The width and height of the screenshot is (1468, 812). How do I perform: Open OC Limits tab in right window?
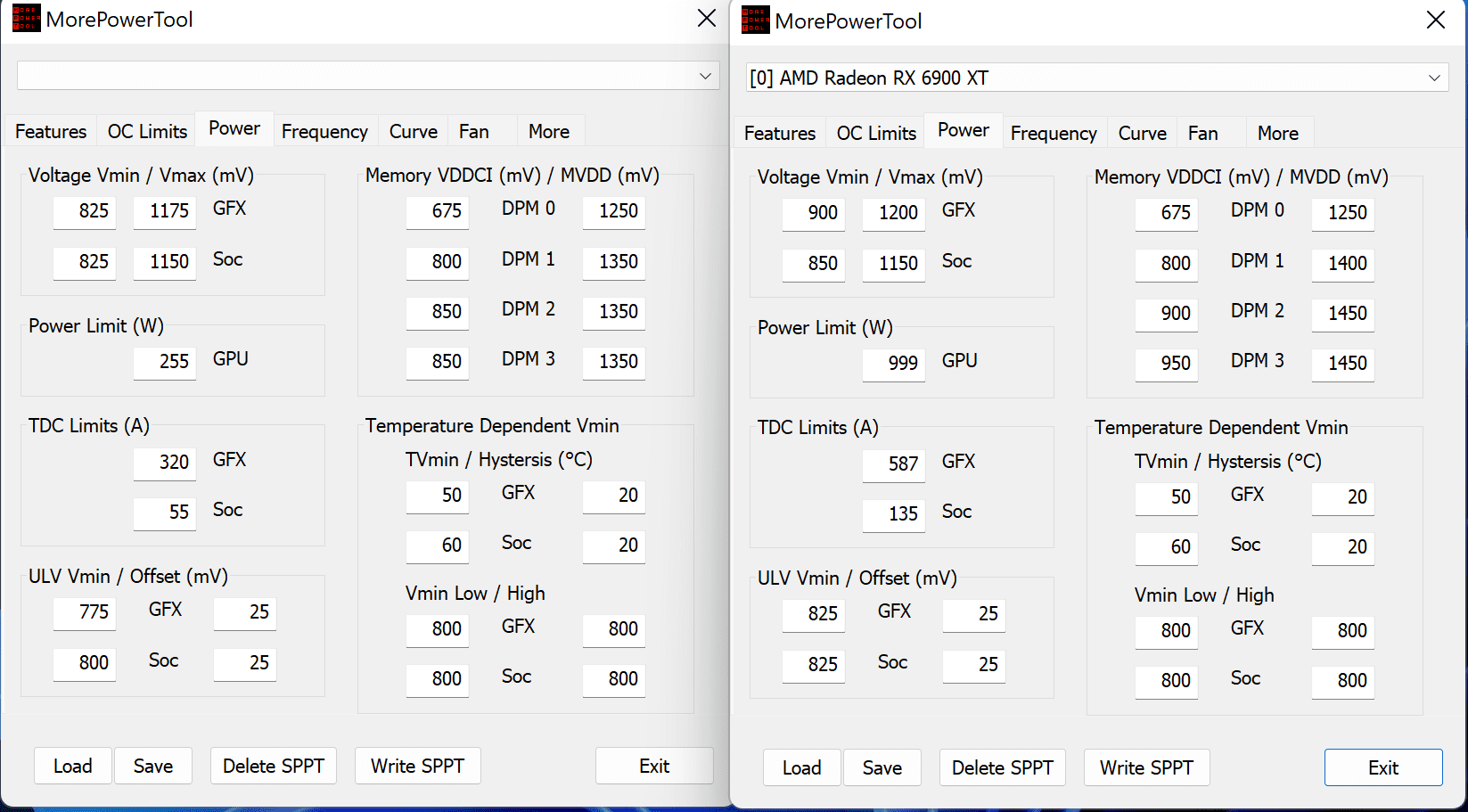876,133
